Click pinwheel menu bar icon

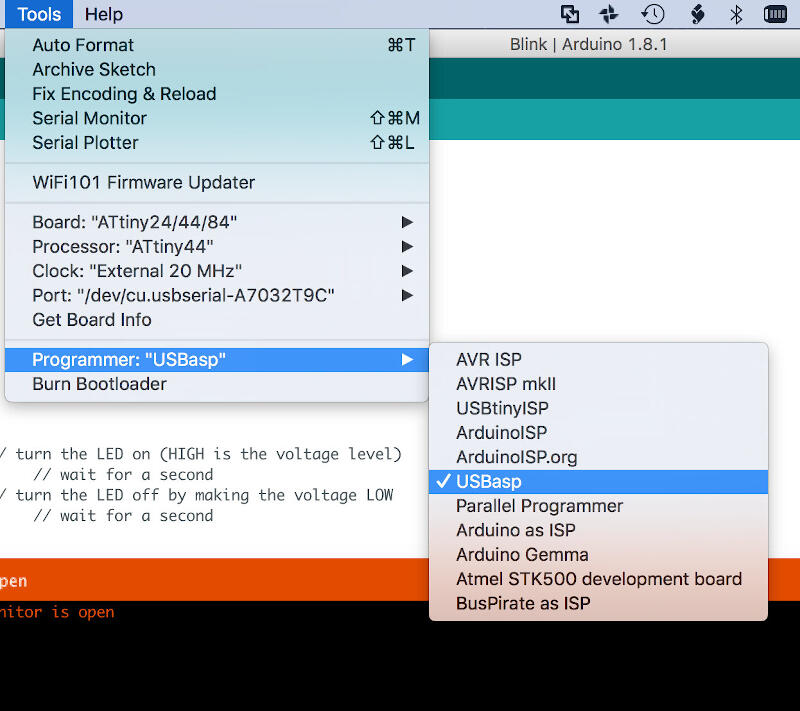click(609, 14)
